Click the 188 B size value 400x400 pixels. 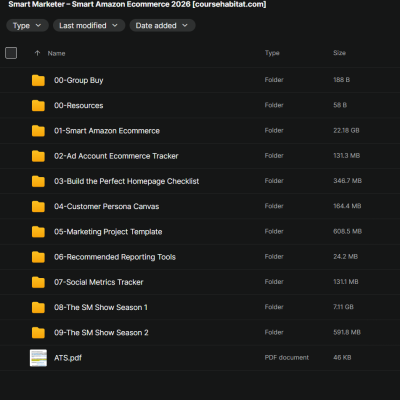(341, 80)
